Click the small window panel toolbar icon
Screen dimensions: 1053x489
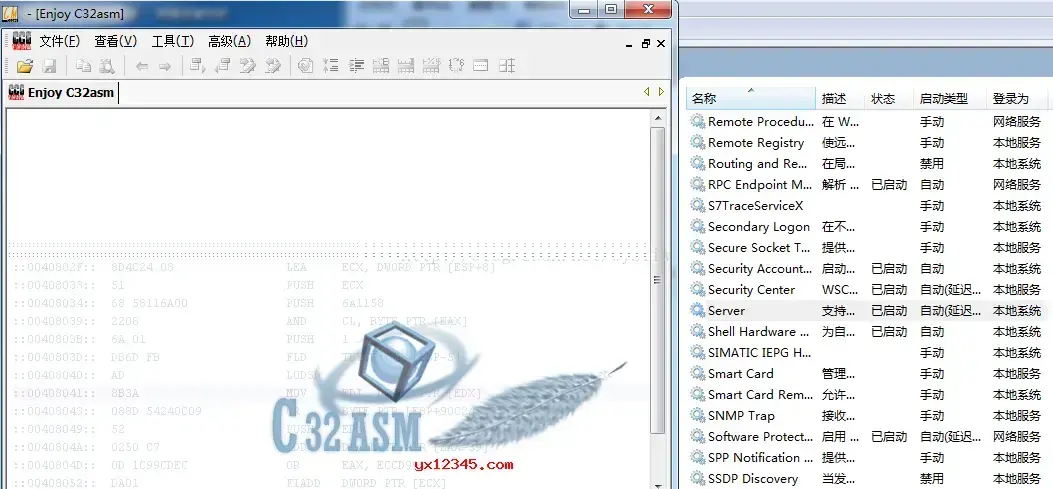click(481, 65)
